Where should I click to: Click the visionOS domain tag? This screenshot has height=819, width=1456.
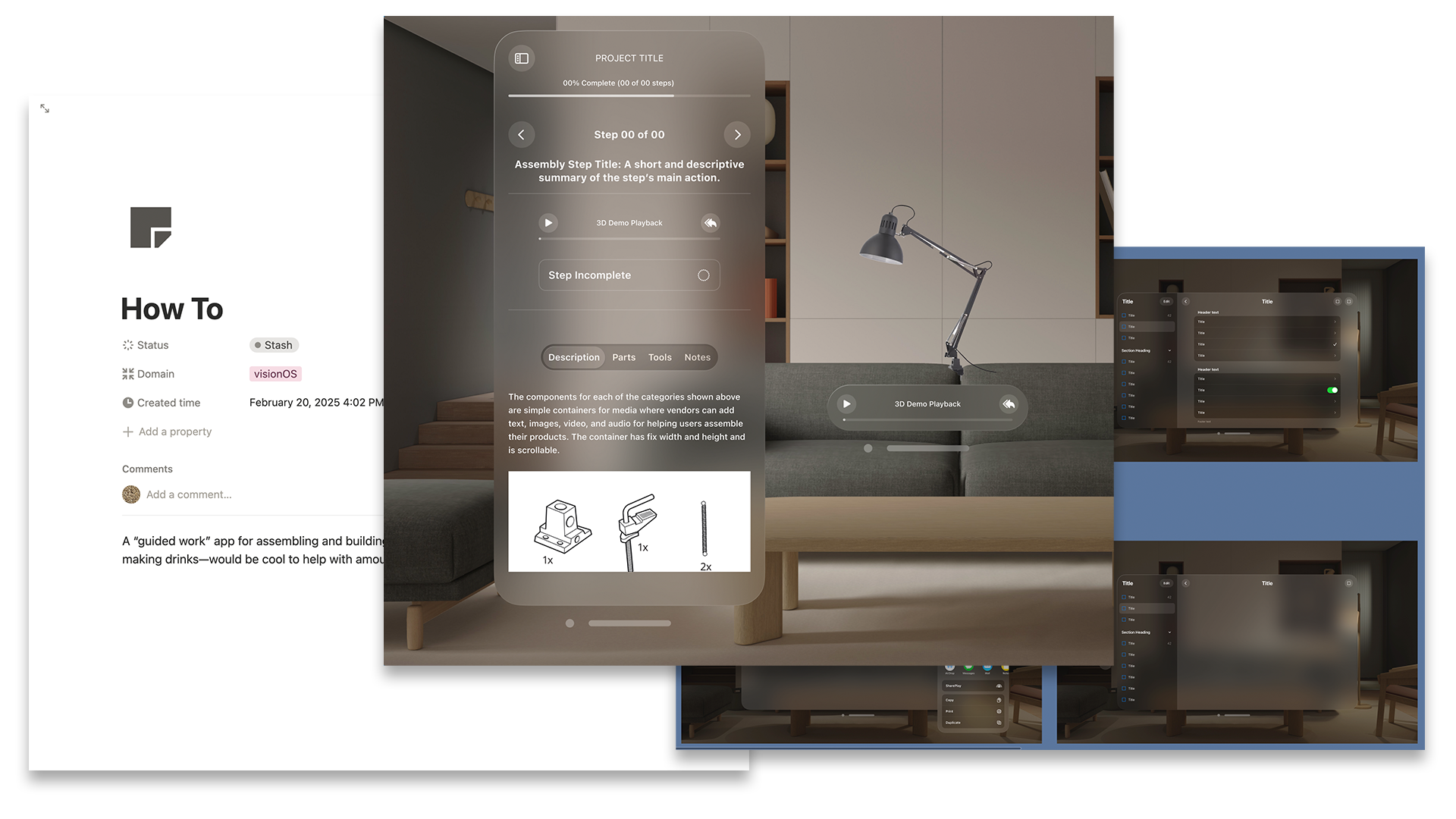pyautogui.click(x=275, y=374)
